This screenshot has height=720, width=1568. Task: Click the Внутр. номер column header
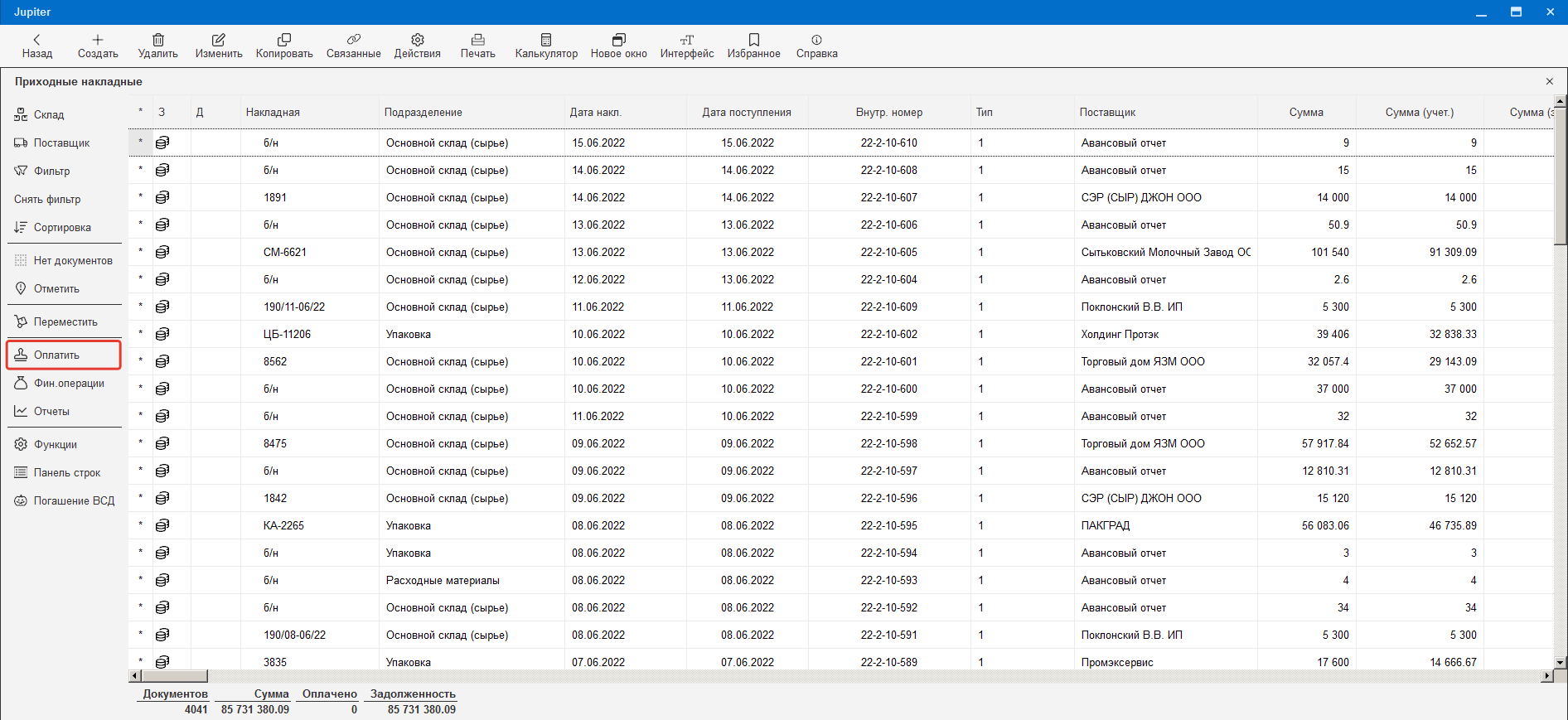click(x=889, y=112)
